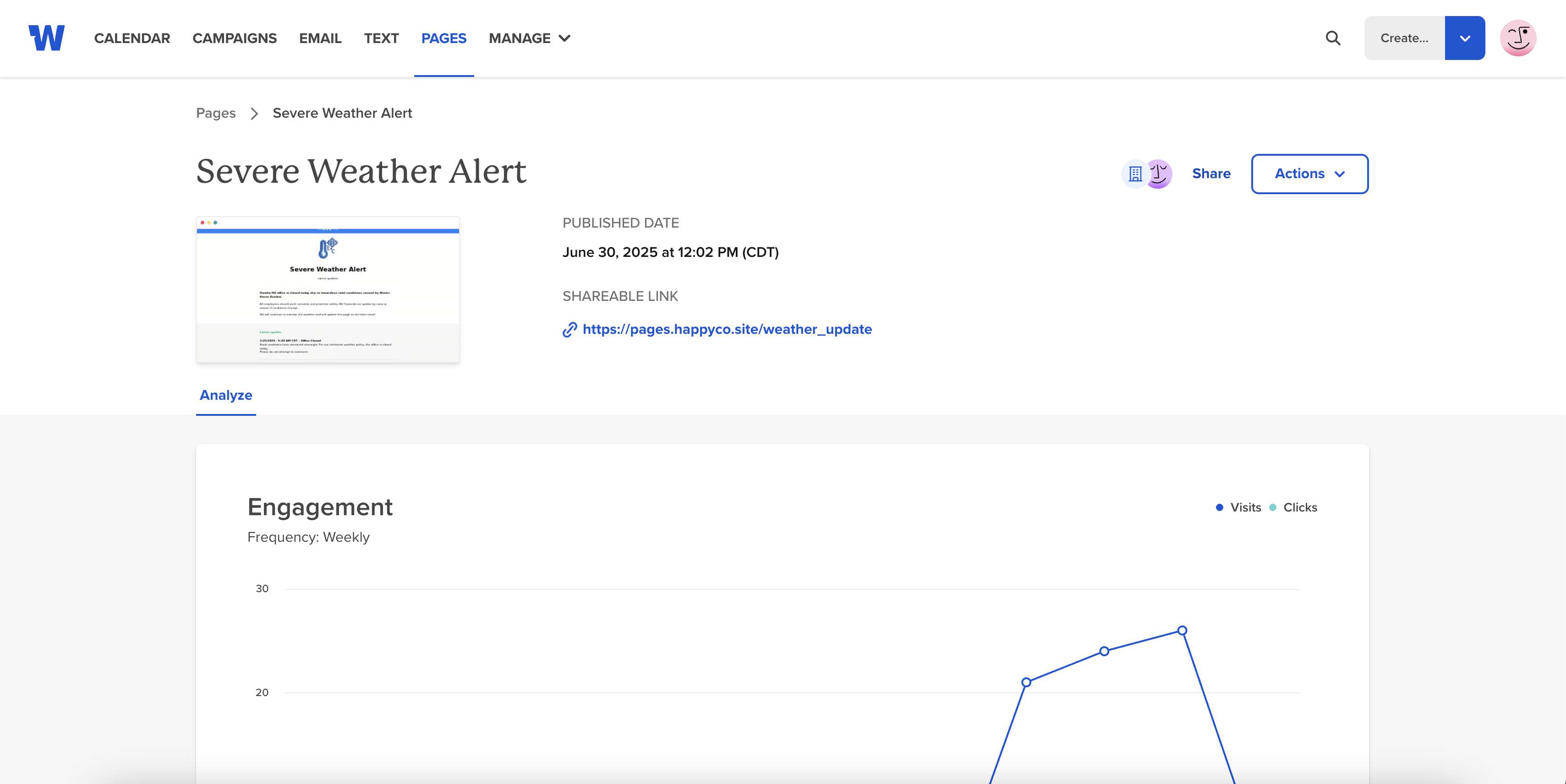The image size is (1566, 784).
Task: Open the Severe Weather Alert page thumbnail
Action: pos(328,290)
